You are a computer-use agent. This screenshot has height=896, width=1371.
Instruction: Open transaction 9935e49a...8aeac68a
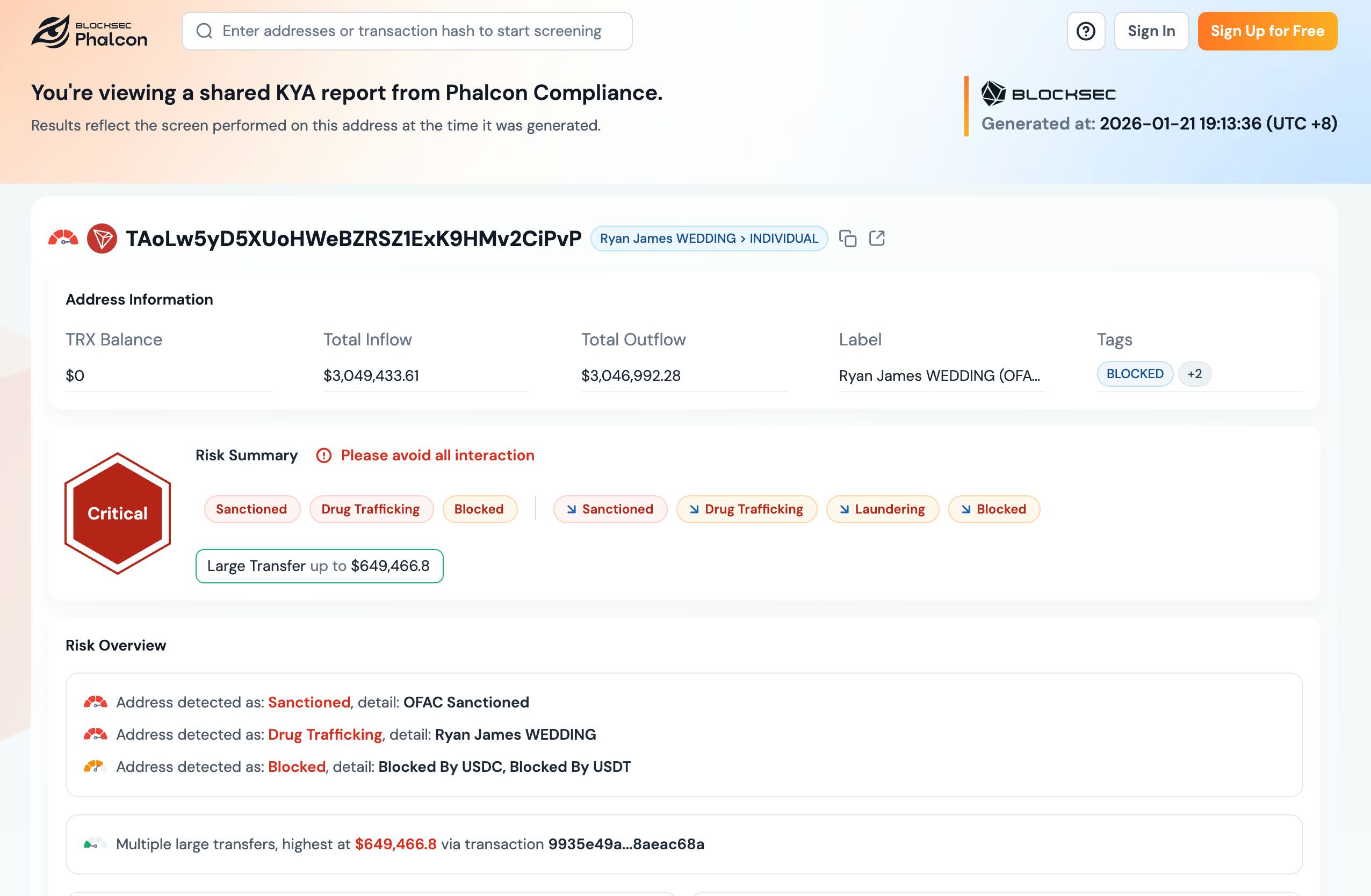626,844
